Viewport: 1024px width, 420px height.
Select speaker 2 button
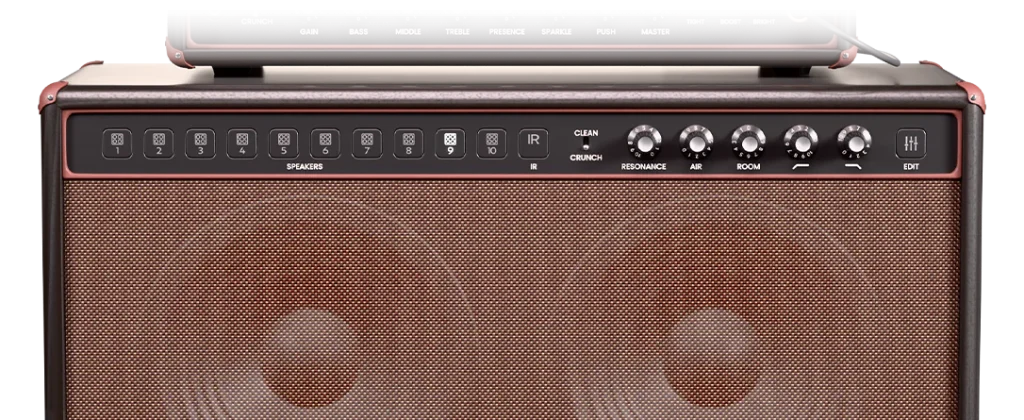tap(159, 144)
